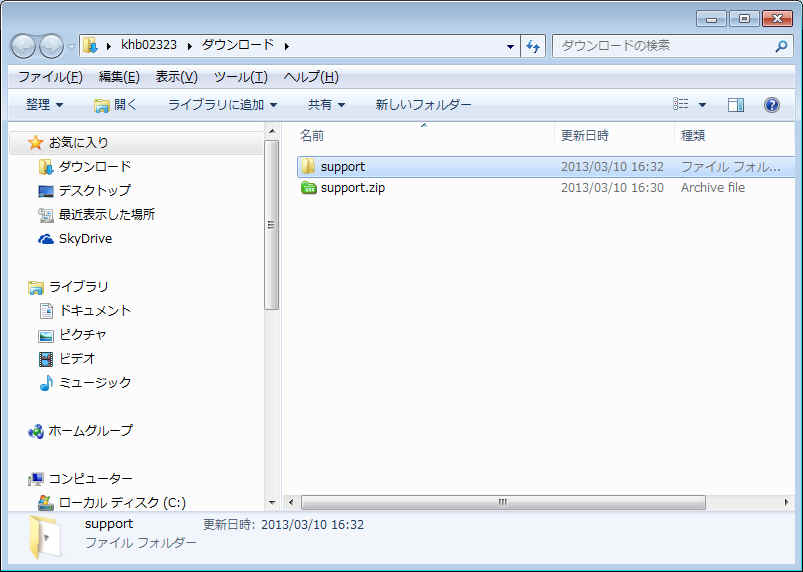
Task: Click the ローカル ディスク (C:) drive icon
Action: point(46,503)
